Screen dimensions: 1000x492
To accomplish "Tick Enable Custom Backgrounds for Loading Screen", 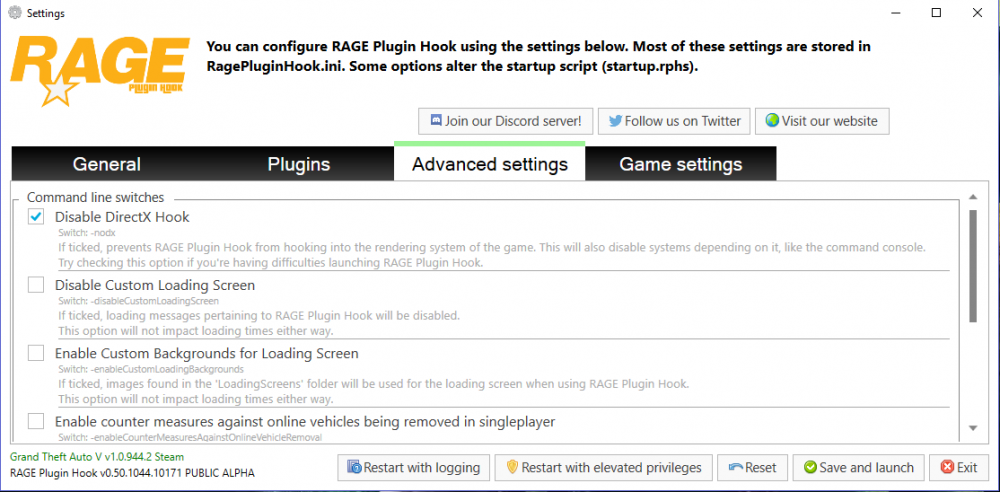I will tap(36, 353).
